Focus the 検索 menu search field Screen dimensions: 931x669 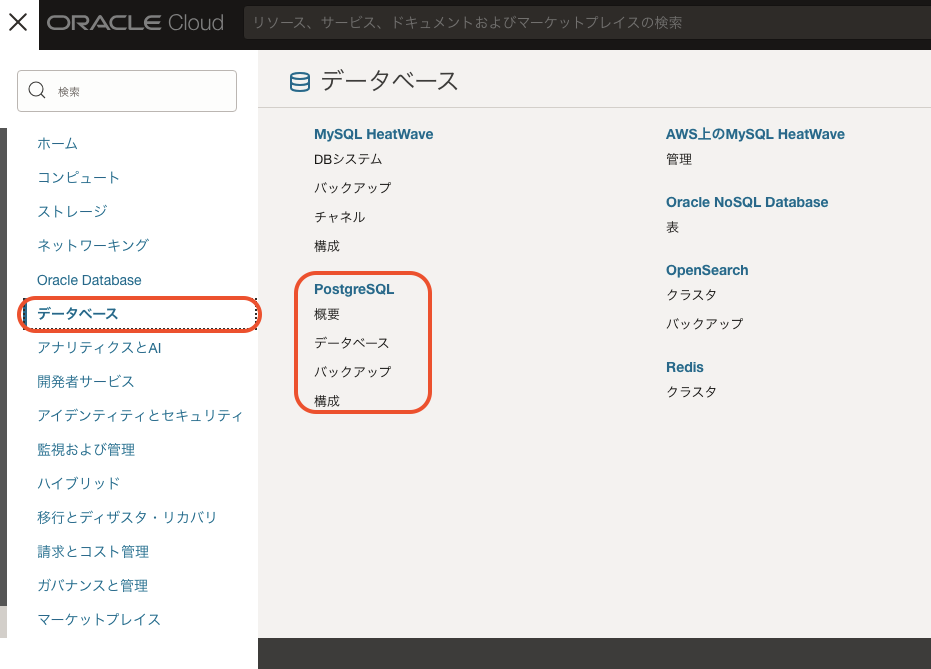(127, 91)
